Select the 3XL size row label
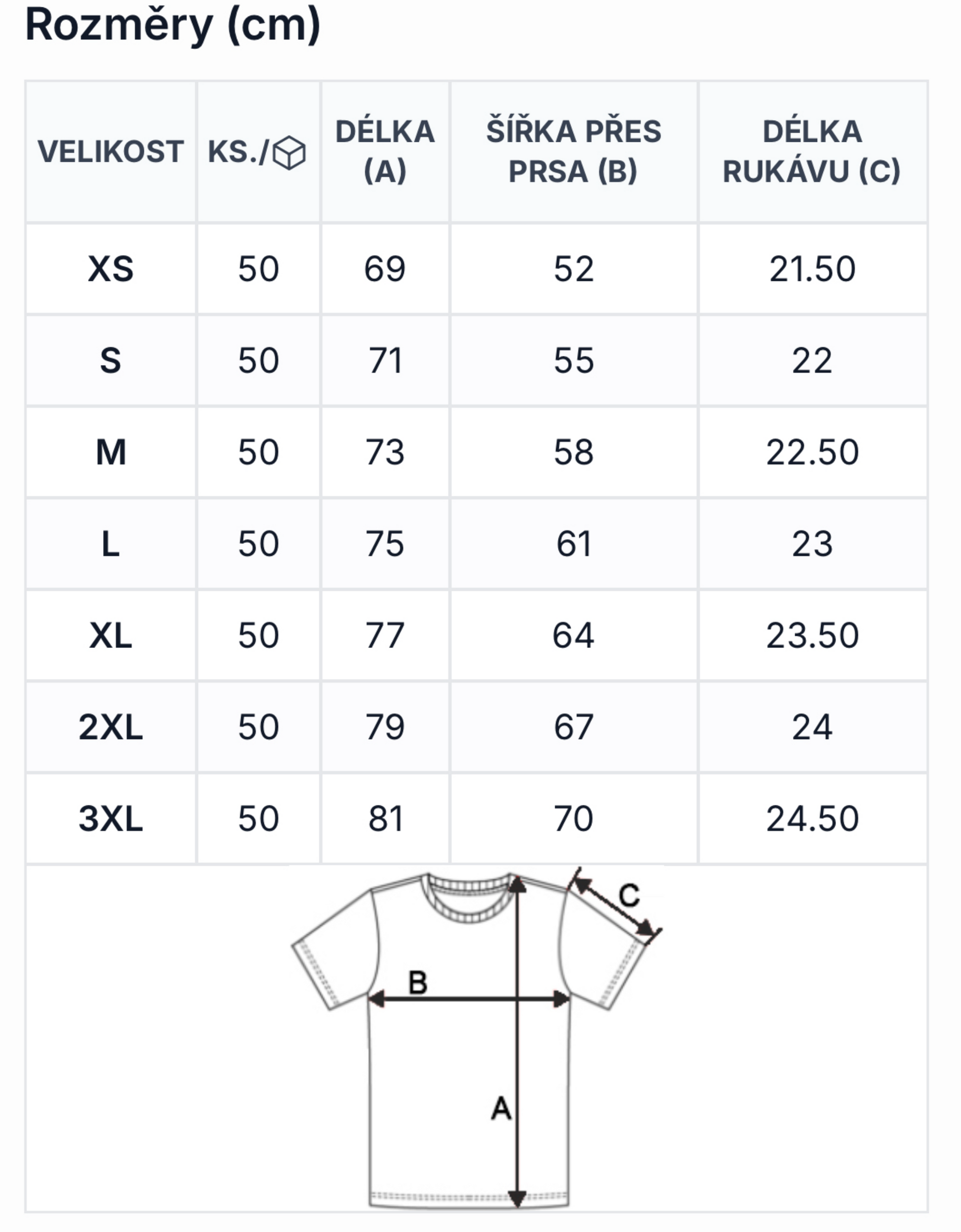This screenshot has width=961, height=1232. (111, 819)
